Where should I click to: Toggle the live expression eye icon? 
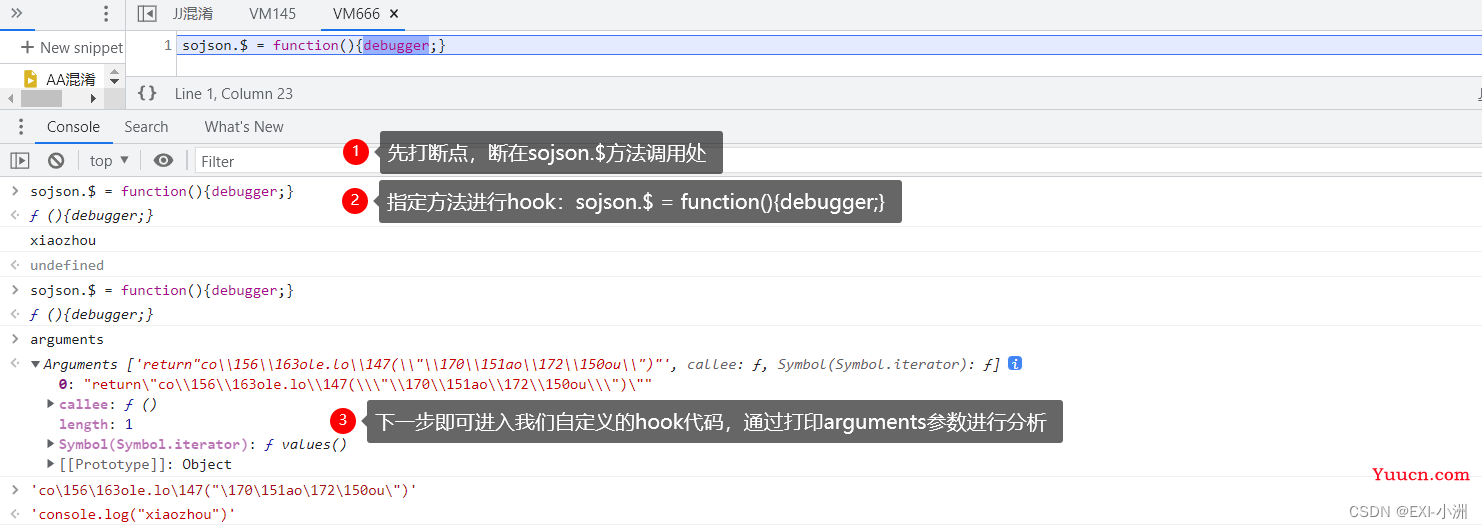[163, 160]
